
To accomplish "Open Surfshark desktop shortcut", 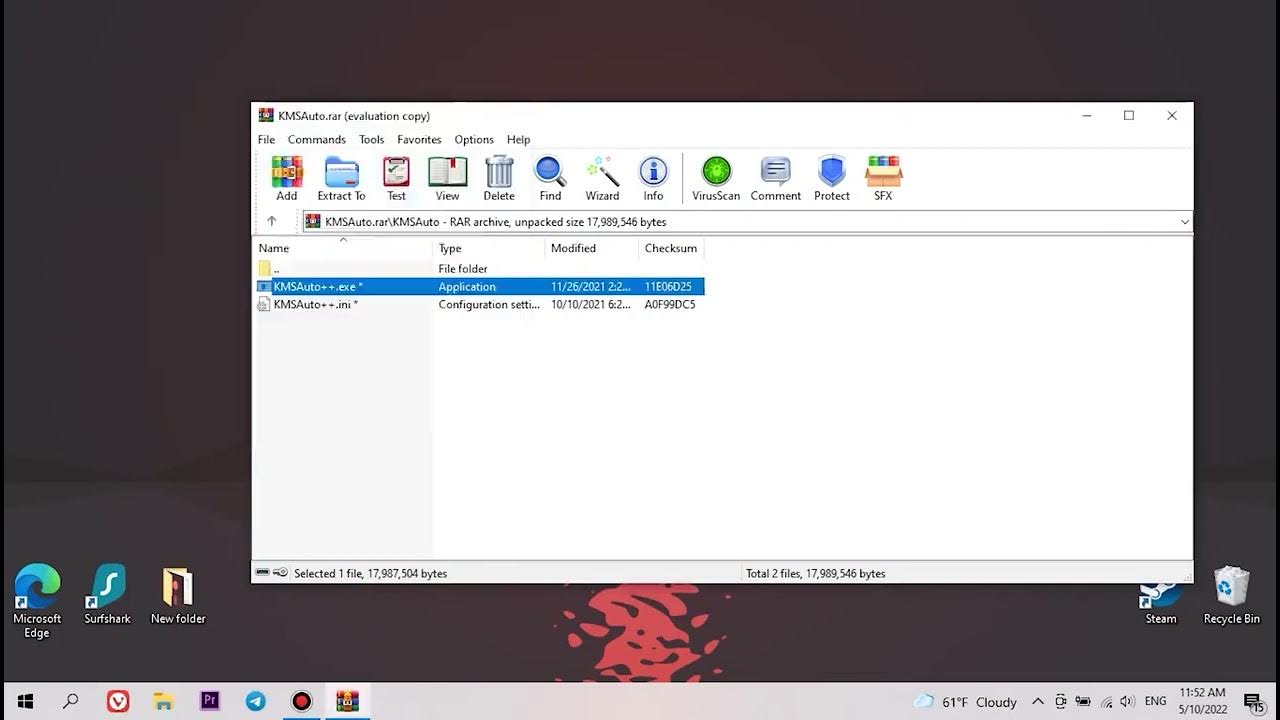I will pyautogui.click(x=107, y=595).
